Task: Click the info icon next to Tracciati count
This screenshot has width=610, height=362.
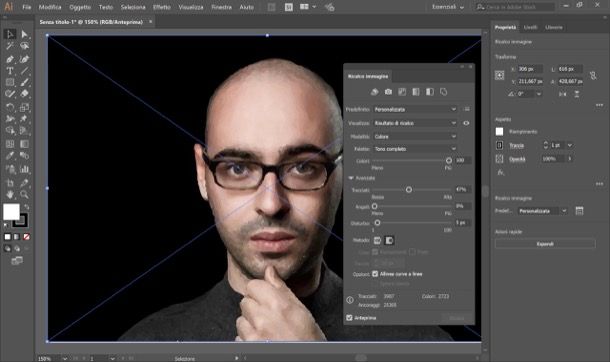Action: 350,300
